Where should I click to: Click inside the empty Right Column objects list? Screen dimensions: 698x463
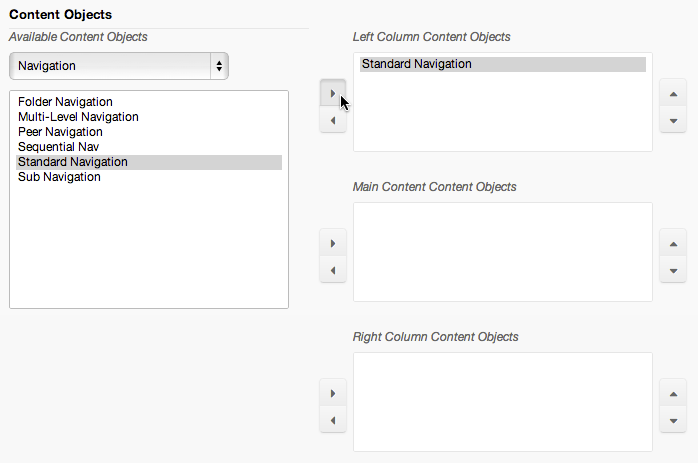tap(503, 402)
